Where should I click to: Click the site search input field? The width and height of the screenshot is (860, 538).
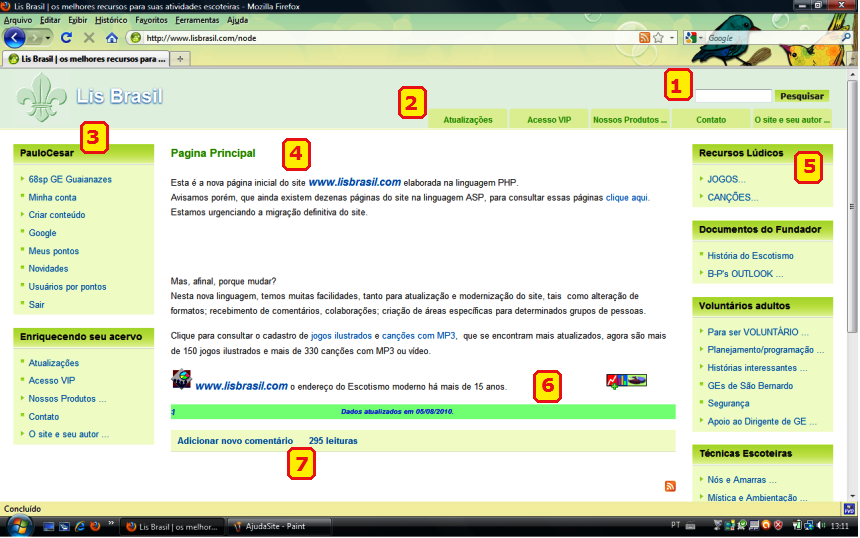pos(733,96)
